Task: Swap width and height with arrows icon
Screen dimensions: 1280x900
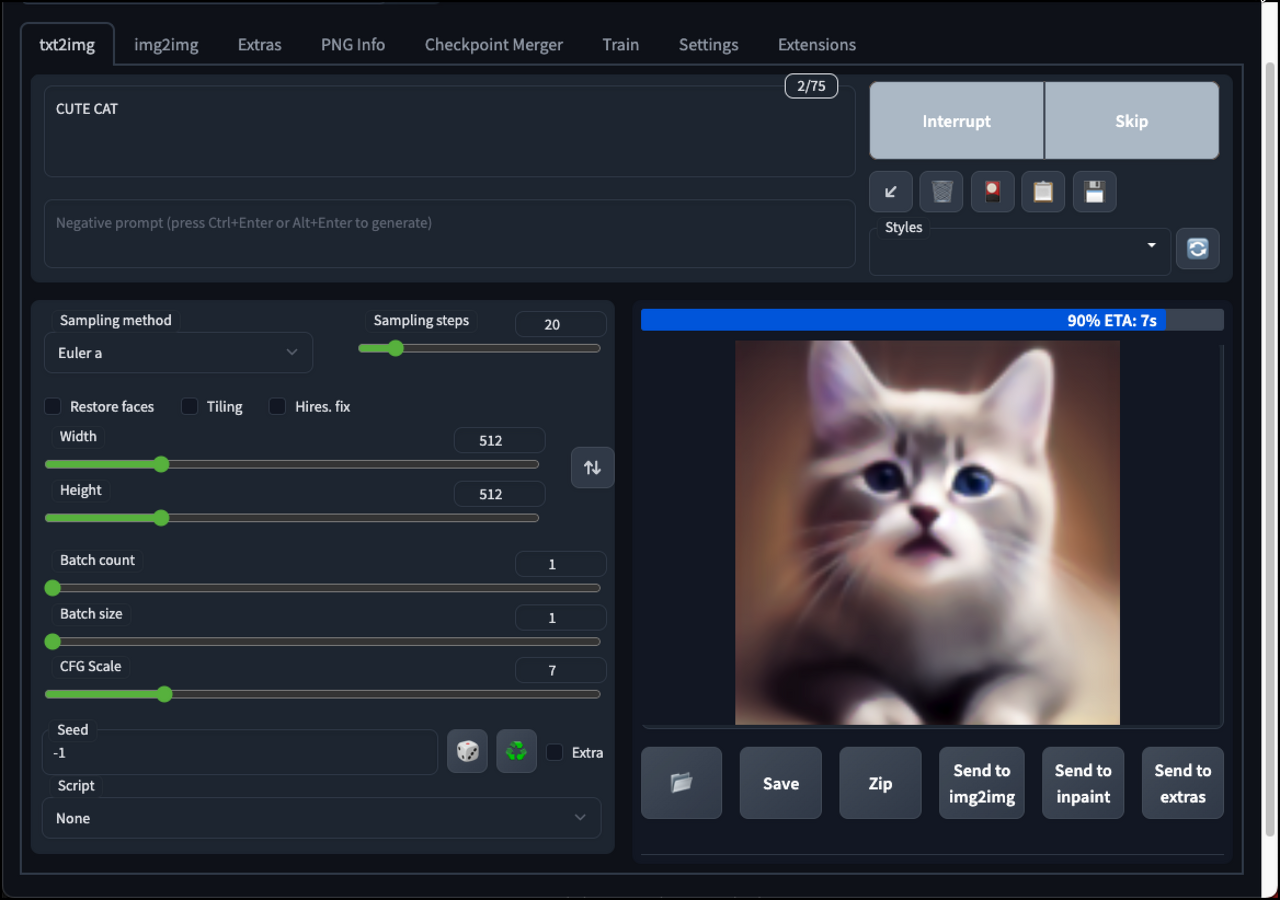Action: tap(592, 467)
